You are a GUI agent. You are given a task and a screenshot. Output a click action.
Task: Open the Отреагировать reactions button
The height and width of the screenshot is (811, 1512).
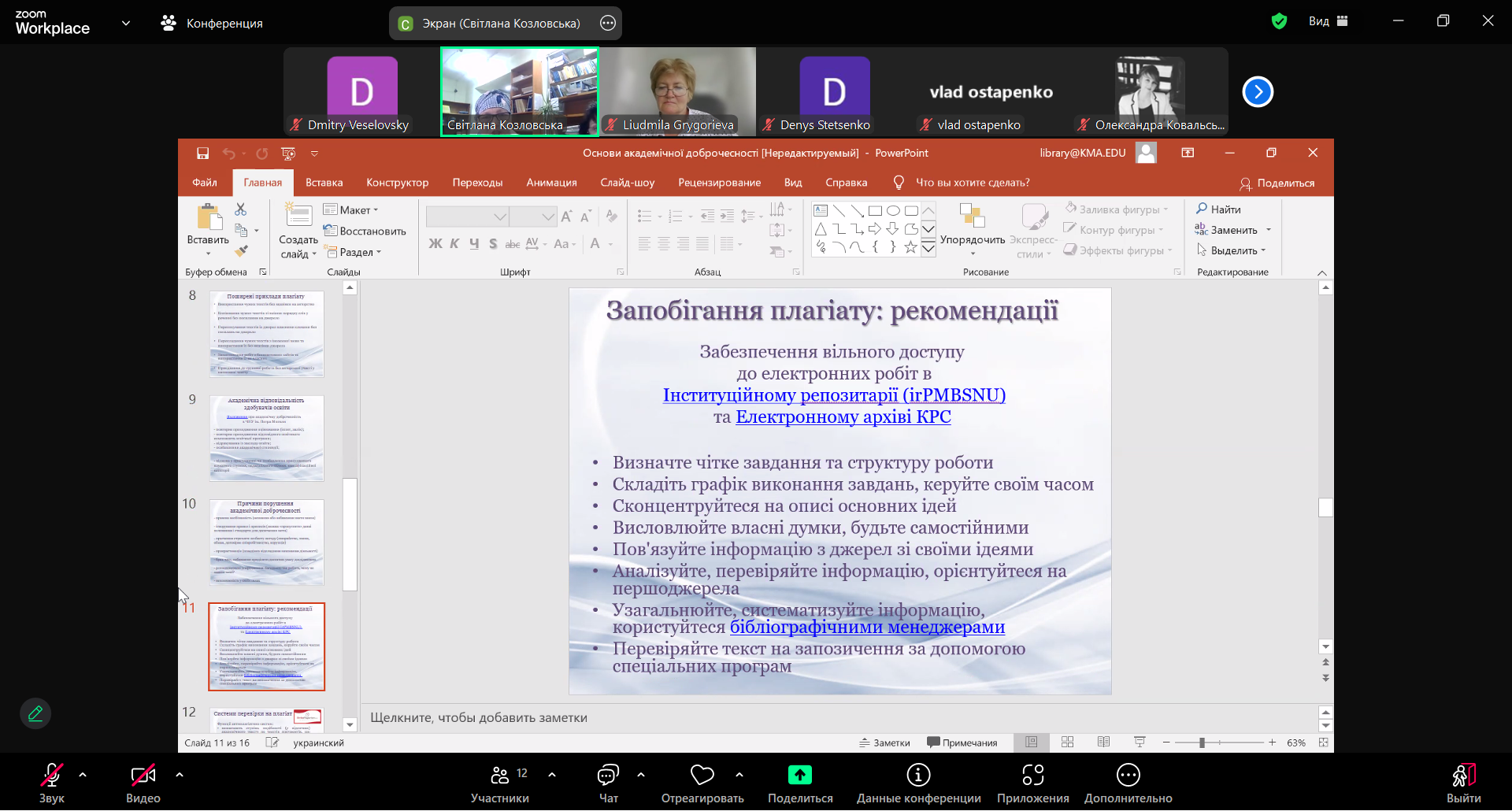coord(702,783)
